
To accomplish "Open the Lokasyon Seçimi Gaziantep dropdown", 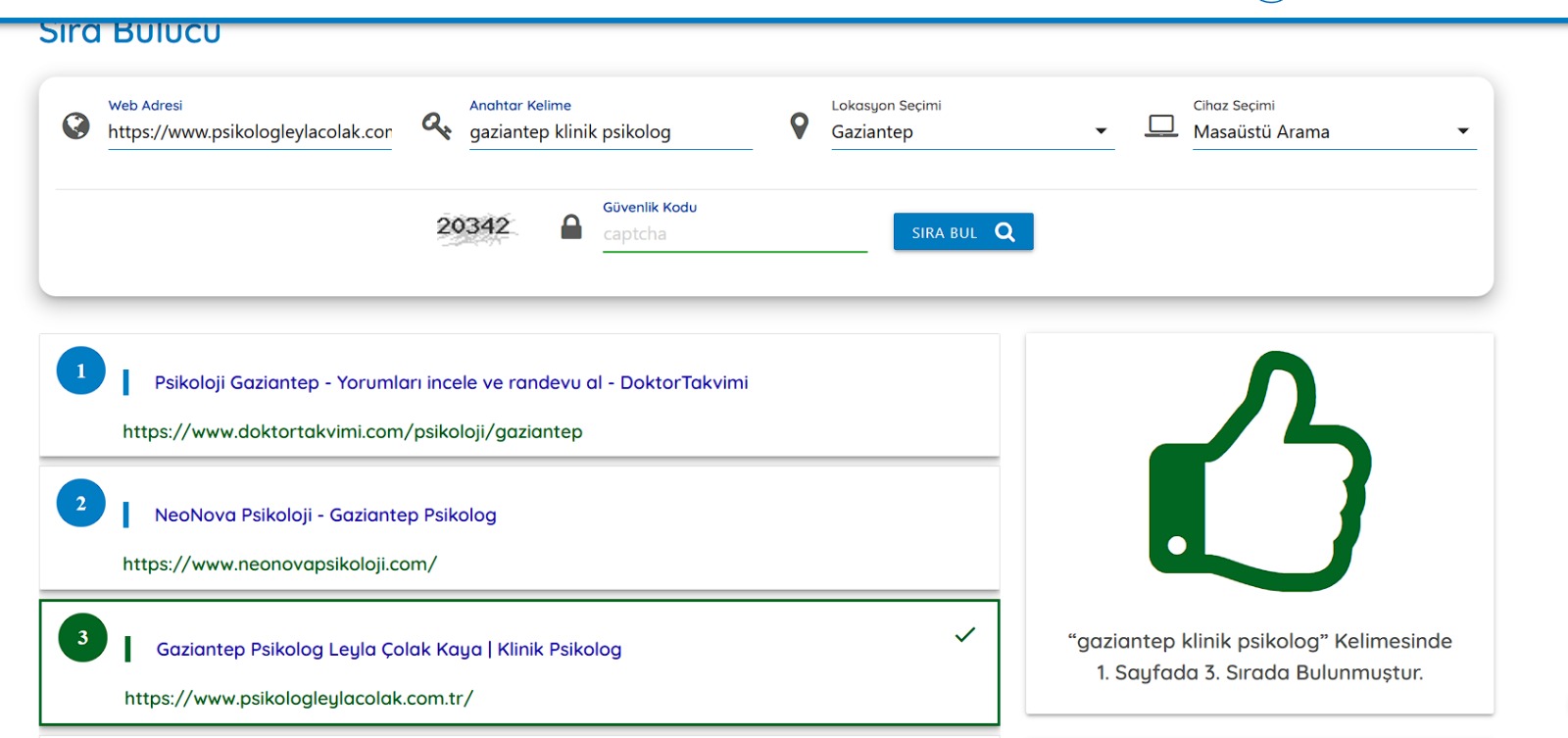I will pos(971,132).
